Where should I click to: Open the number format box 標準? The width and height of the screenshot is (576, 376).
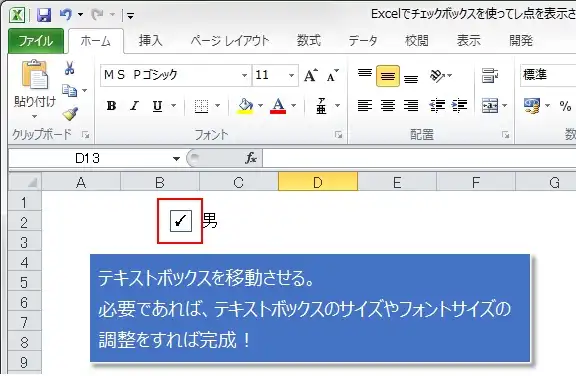[548, 75]
